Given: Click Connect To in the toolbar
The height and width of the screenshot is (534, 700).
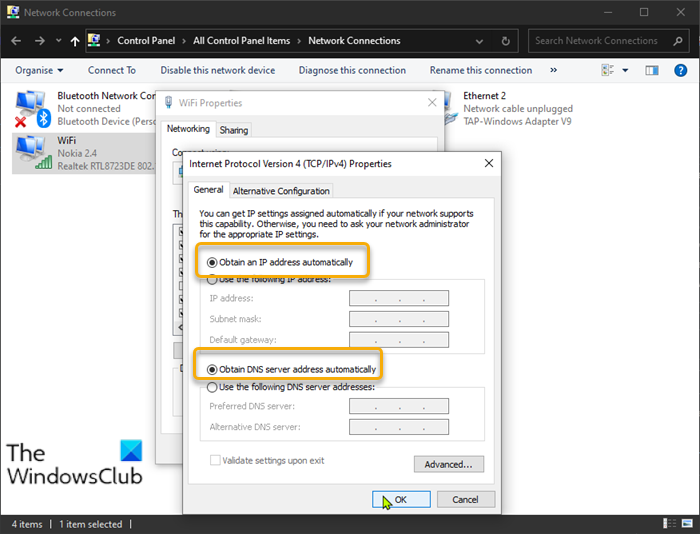Looking at the screenshot, I should (112, 71).
